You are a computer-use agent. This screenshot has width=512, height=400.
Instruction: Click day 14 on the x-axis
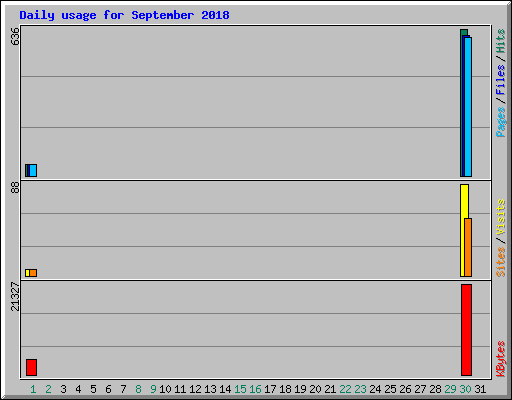point(225,389)
